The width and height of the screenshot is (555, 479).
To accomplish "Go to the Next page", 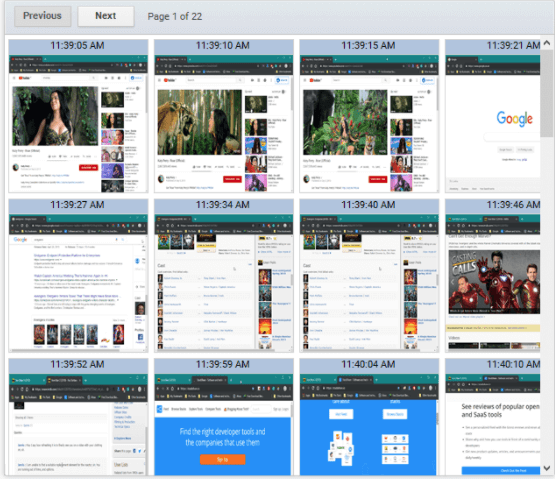I will [106, 16].
